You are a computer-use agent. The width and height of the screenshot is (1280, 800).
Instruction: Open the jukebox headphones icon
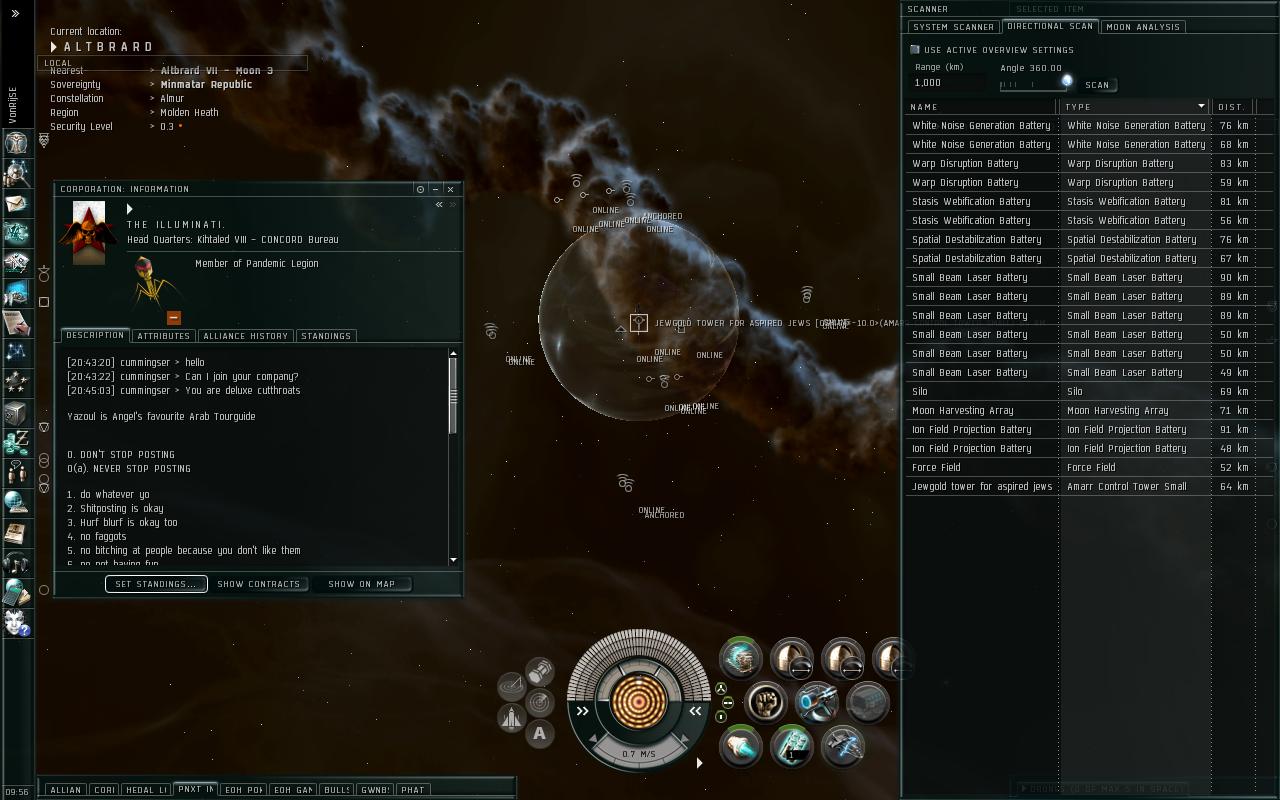pos(16,563)
